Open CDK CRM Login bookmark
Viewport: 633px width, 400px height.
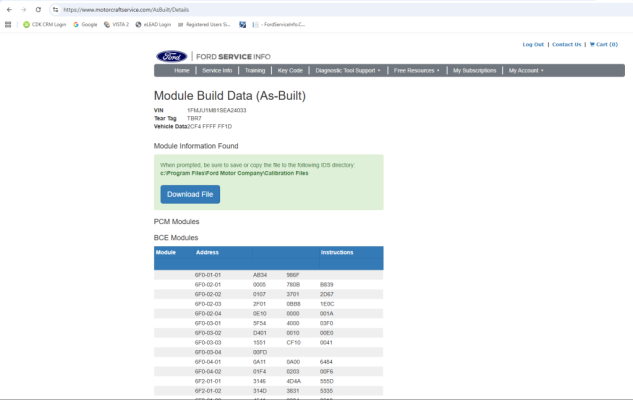(44, 25)
